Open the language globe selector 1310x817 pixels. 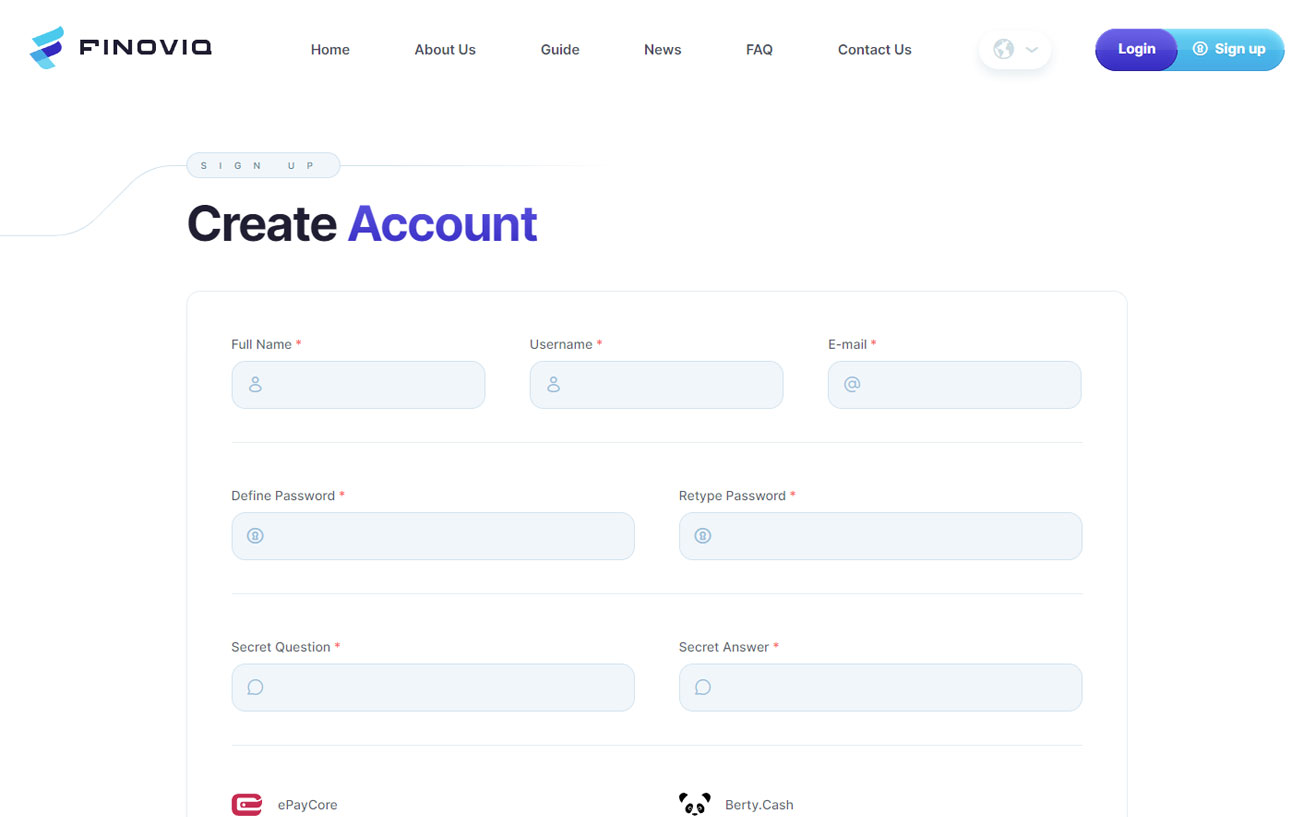[x=1015, y=49]
